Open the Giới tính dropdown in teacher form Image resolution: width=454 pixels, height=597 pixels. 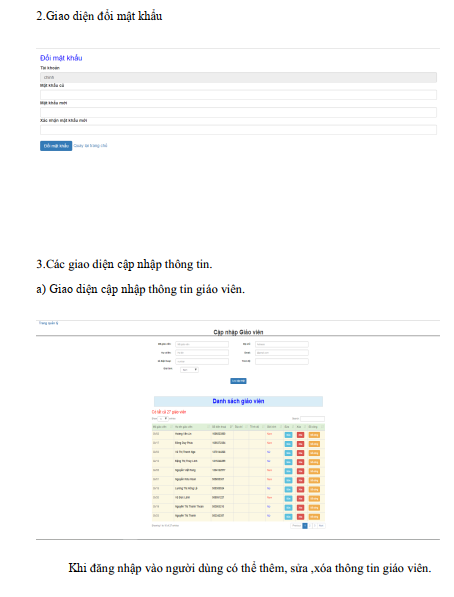[189, 370]
